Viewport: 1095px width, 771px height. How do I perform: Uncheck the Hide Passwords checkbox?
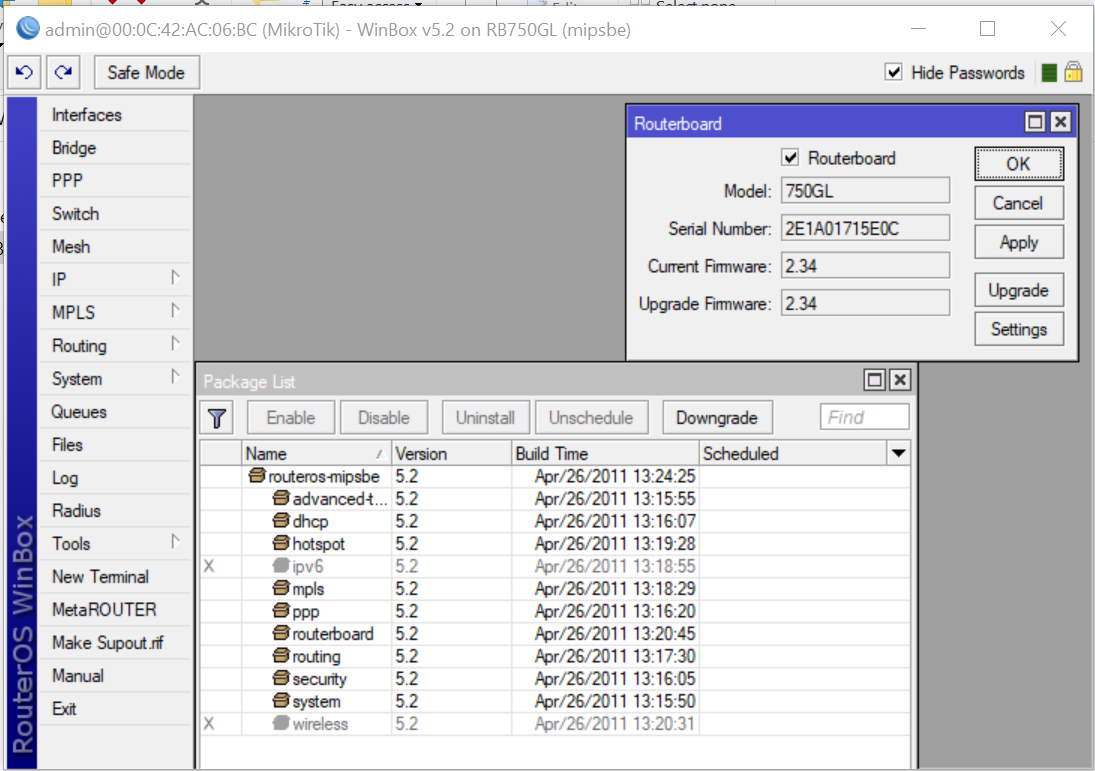click(x=894, y=72)
